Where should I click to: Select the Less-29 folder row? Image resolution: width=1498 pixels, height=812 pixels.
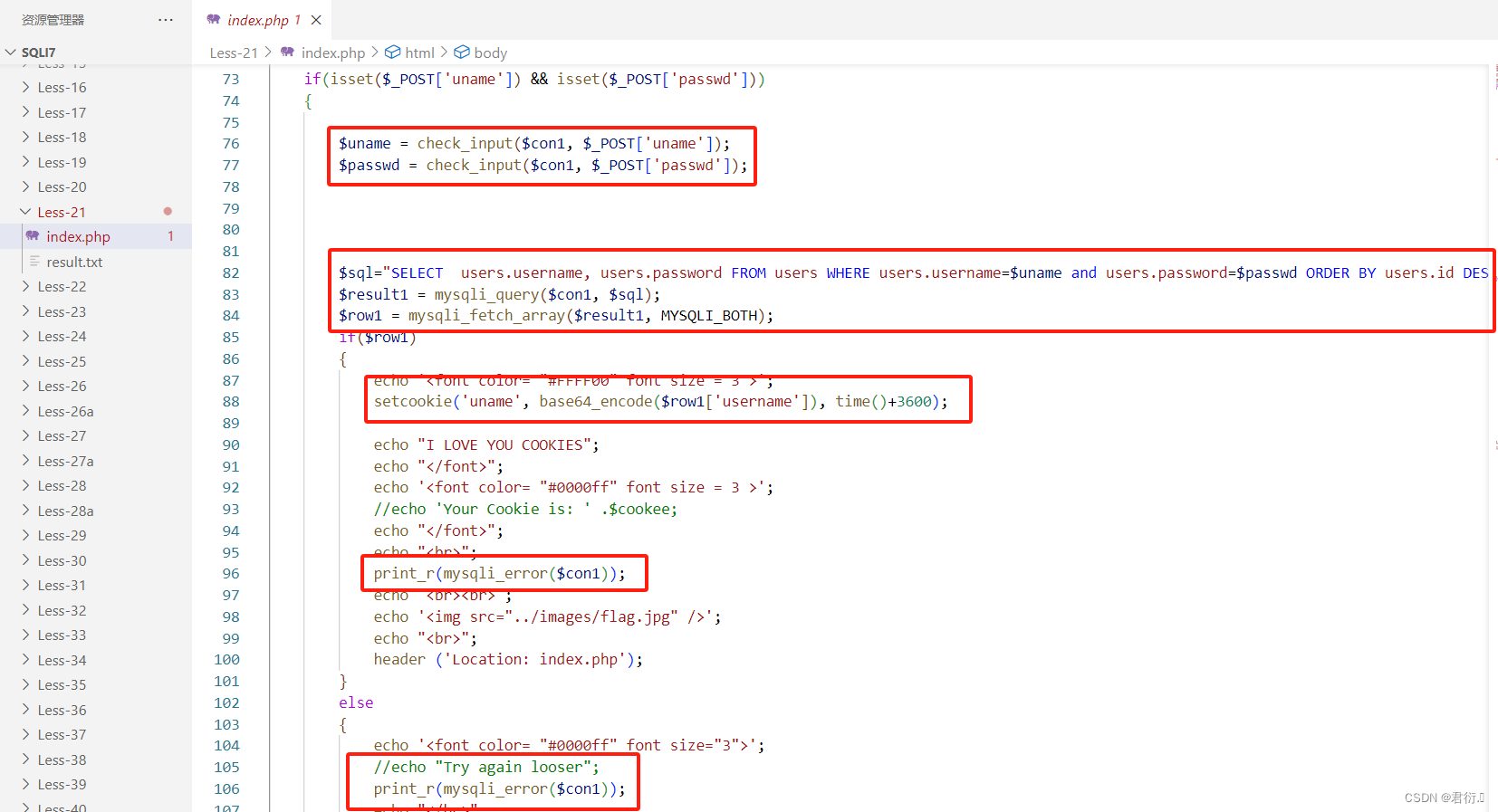click(96, 535)
